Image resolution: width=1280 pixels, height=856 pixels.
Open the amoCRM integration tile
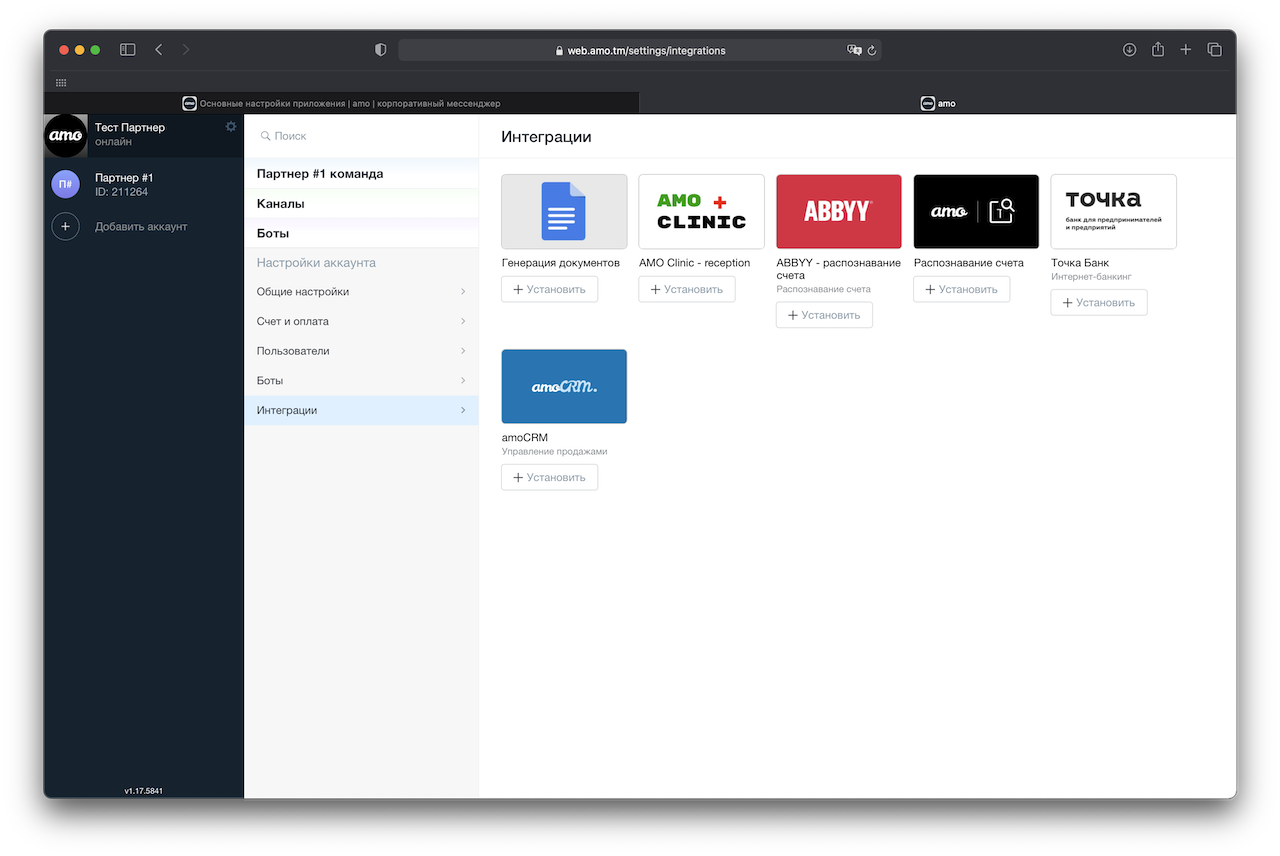tap(564, 386)
